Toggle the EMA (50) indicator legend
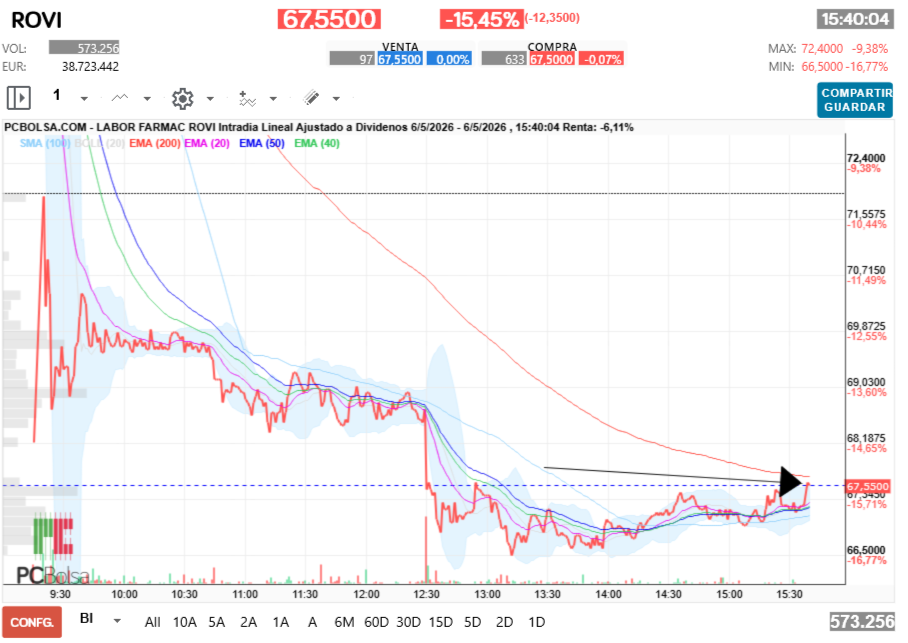The height and width of the screenshot is (643, 908). pos(262,143)
